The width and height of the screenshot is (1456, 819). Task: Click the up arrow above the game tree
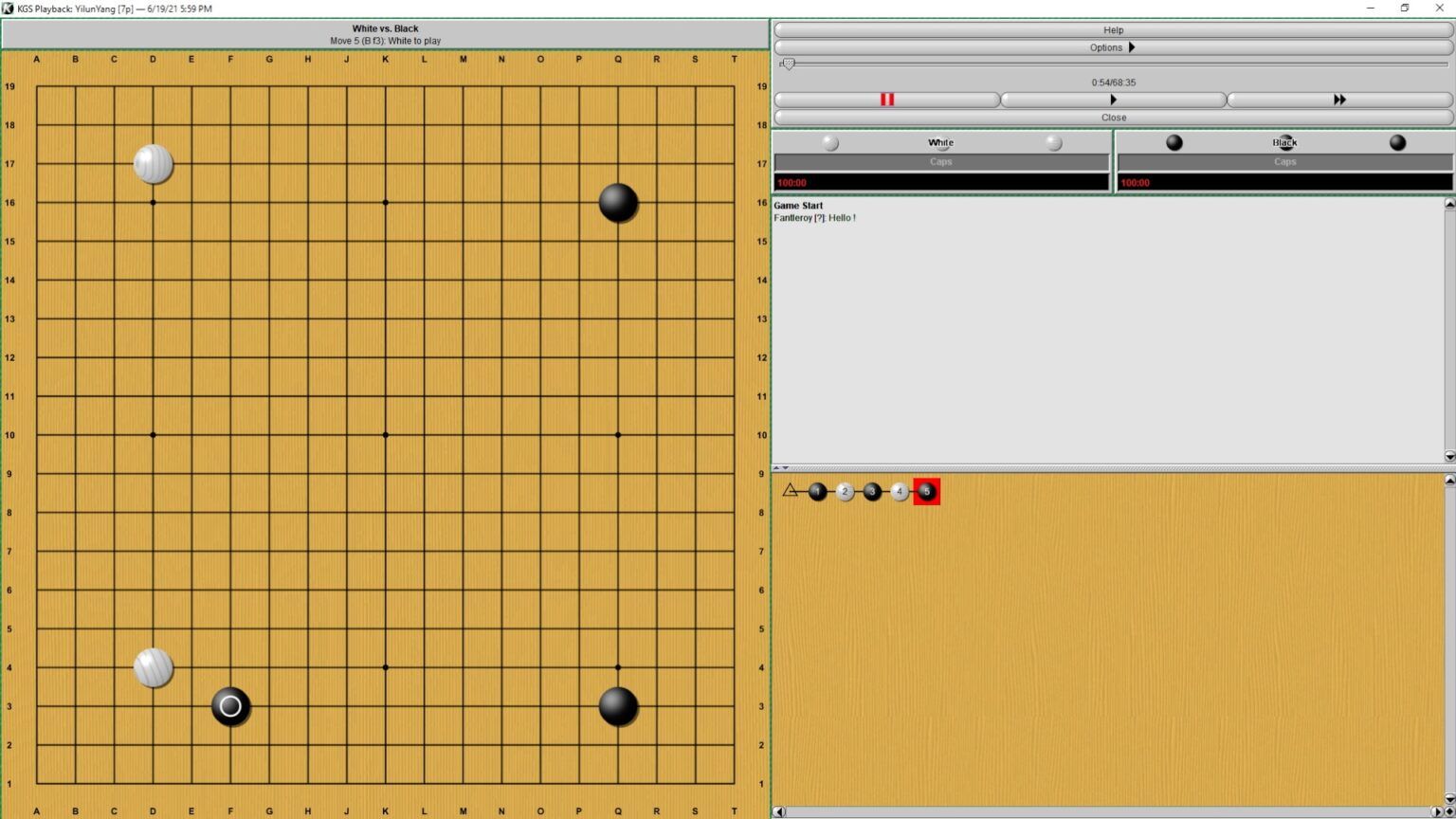(775, 467)
